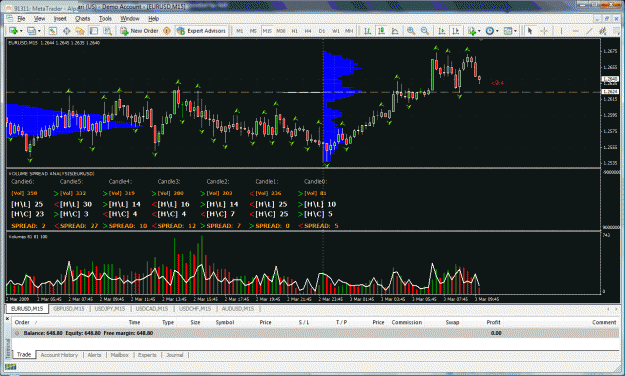
Task: Open the Help menu
Action: pyautogui.click(x=153, y=18)
